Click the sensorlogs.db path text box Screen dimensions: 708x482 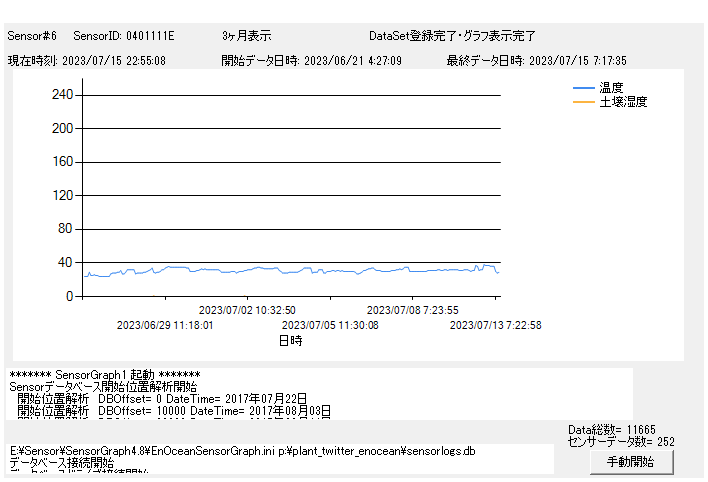coord(280,458)
